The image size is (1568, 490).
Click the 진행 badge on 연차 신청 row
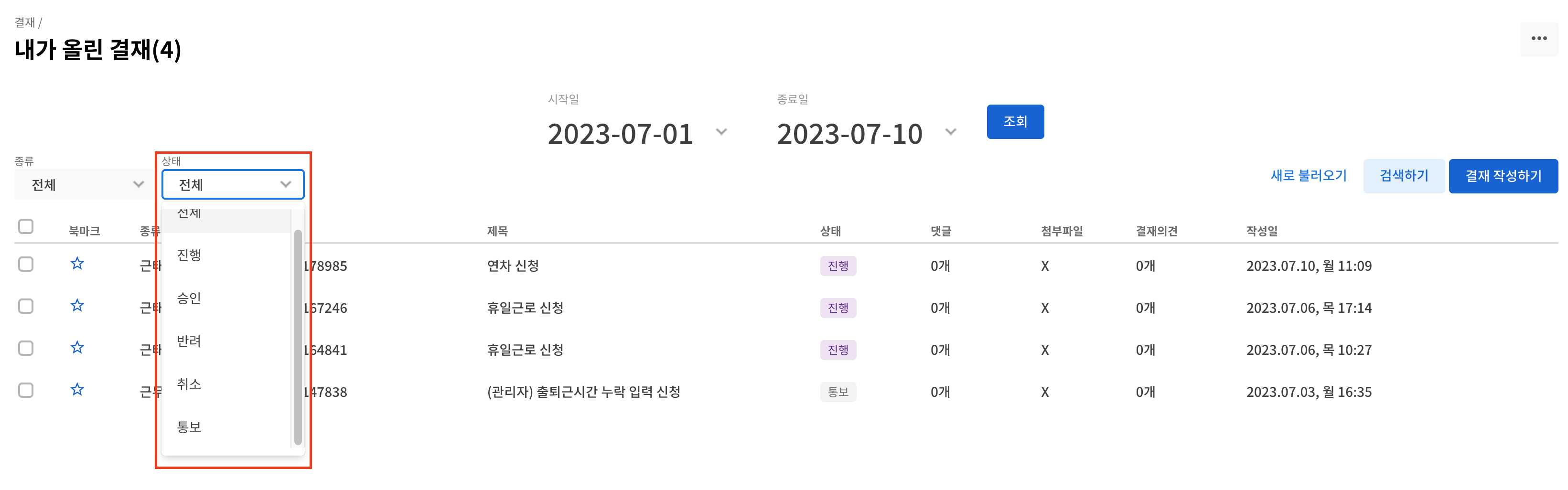coord(838,266)
